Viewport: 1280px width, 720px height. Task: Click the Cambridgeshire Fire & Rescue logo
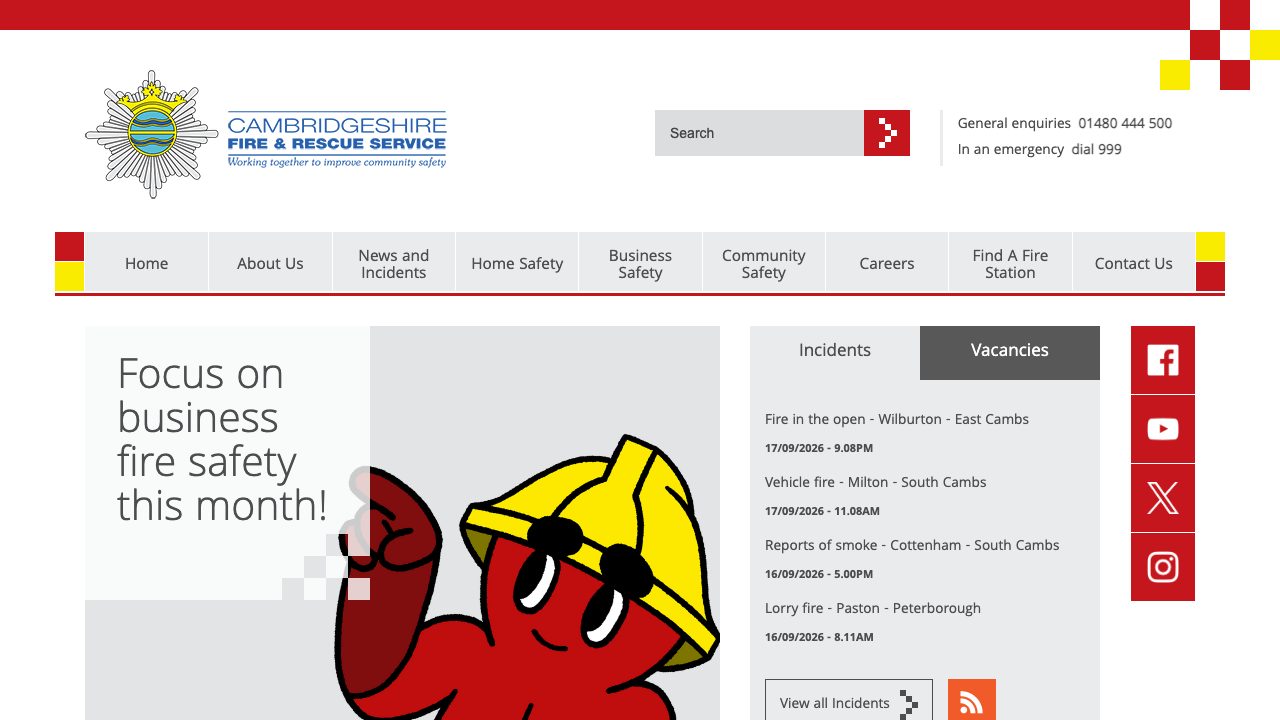tap(266, 134)
